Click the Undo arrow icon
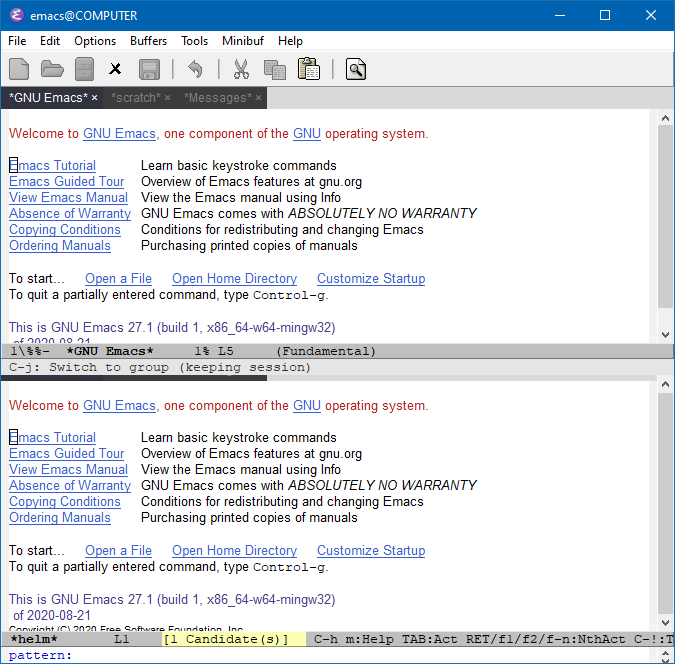675x664 pixels. click(x=195, y=69)
